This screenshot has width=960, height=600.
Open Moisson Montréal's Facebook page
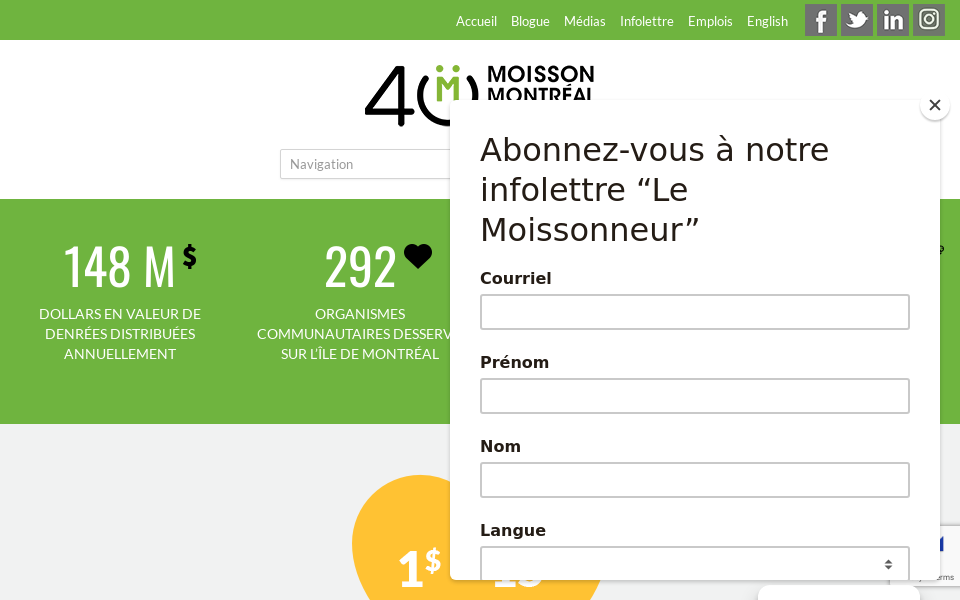[x=820, y=20]
